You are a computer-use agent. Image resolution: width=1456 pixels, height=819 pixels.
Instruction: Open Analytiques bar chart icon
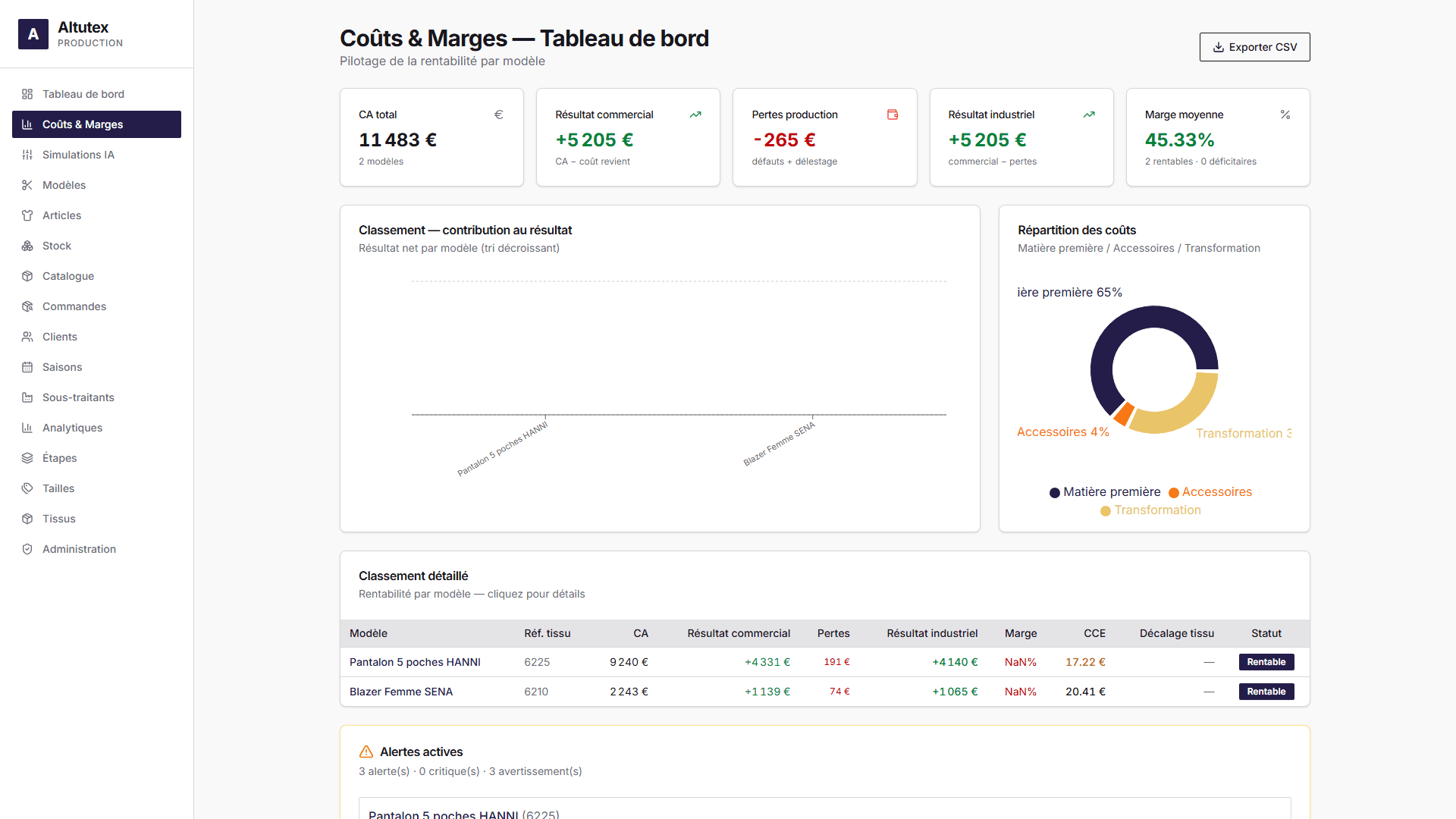click(27, 428)
